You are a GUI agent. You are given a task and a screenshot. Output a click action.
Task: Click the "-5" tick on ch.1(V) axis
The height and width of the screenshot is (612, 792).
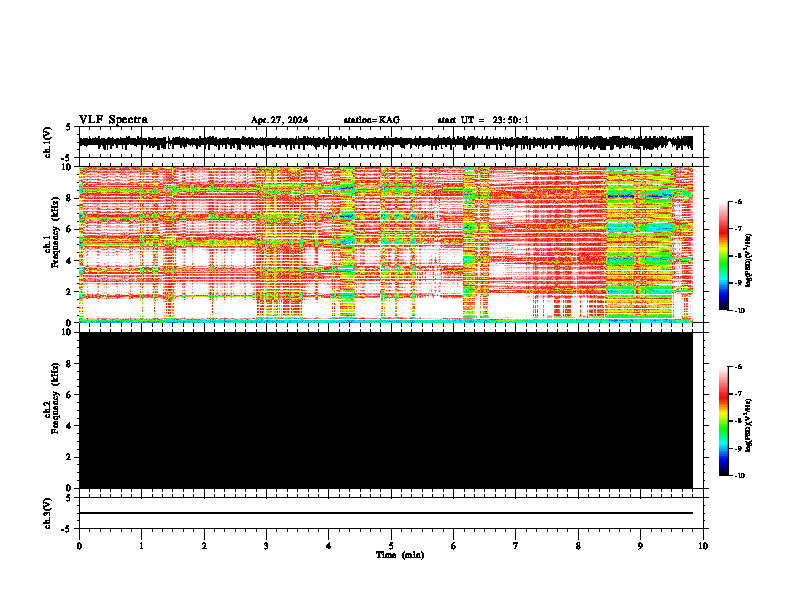pyautogui.click(x=67, y=157)
